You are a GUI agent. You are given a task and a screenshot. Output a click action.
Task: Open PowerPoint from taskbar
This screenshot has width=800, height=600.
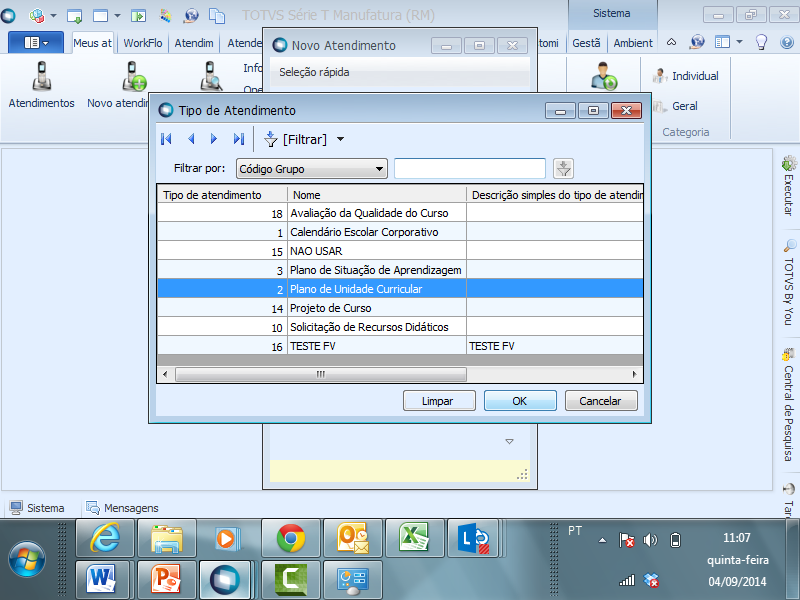(166, 580)
